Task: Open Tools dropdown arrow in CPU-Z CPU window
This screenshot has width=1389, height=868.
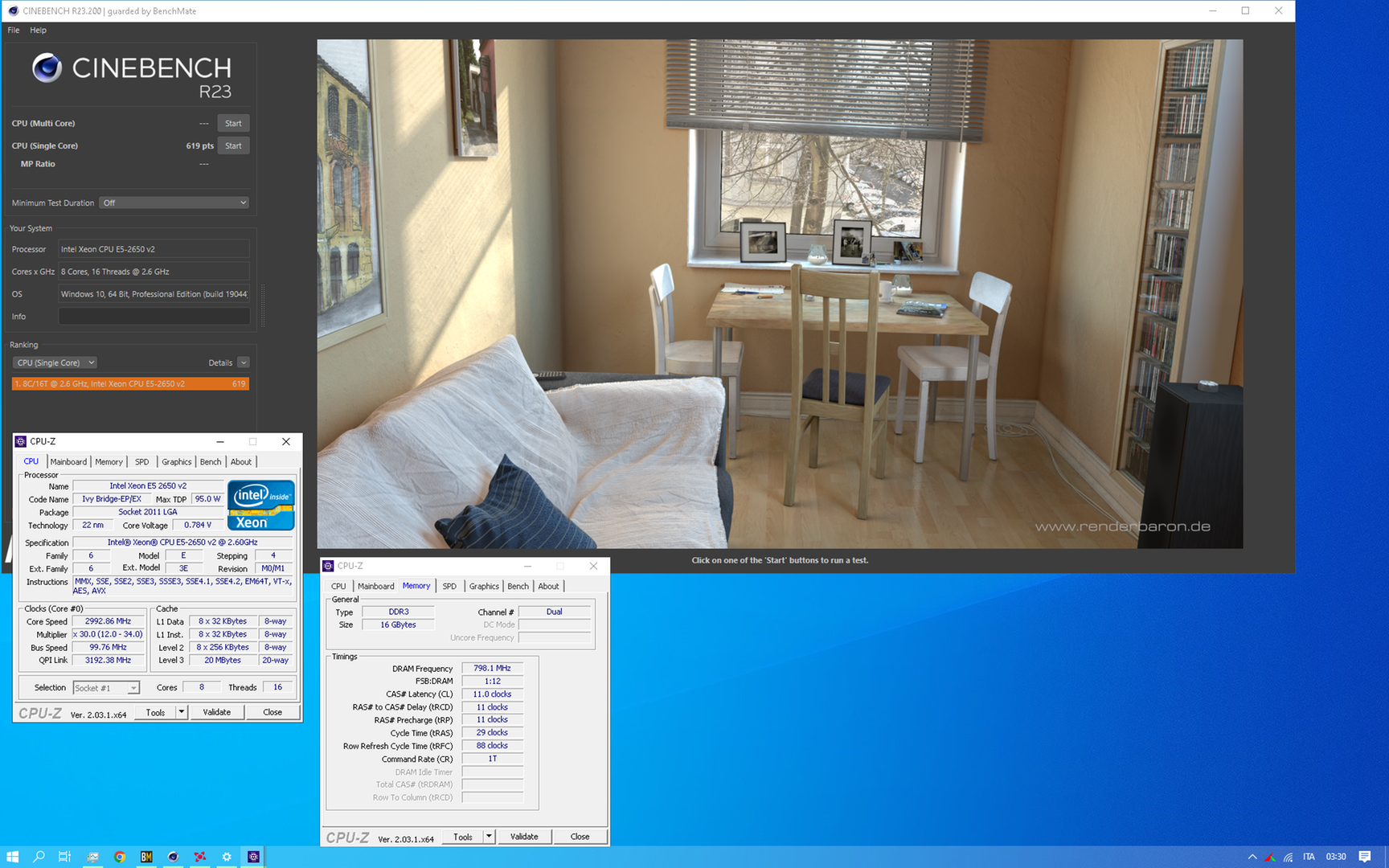Action: pos(182,712)
